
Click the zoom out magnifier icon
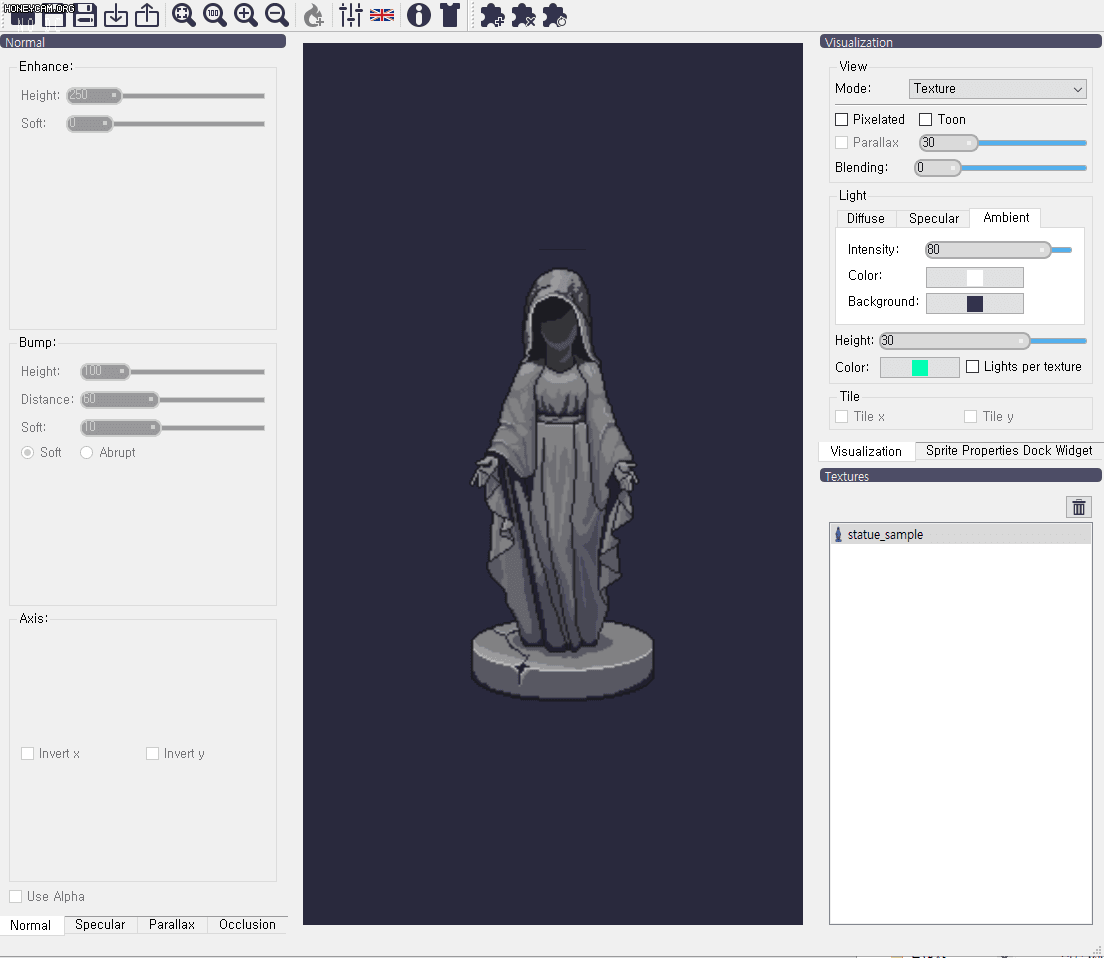click(x=277, y=15)
